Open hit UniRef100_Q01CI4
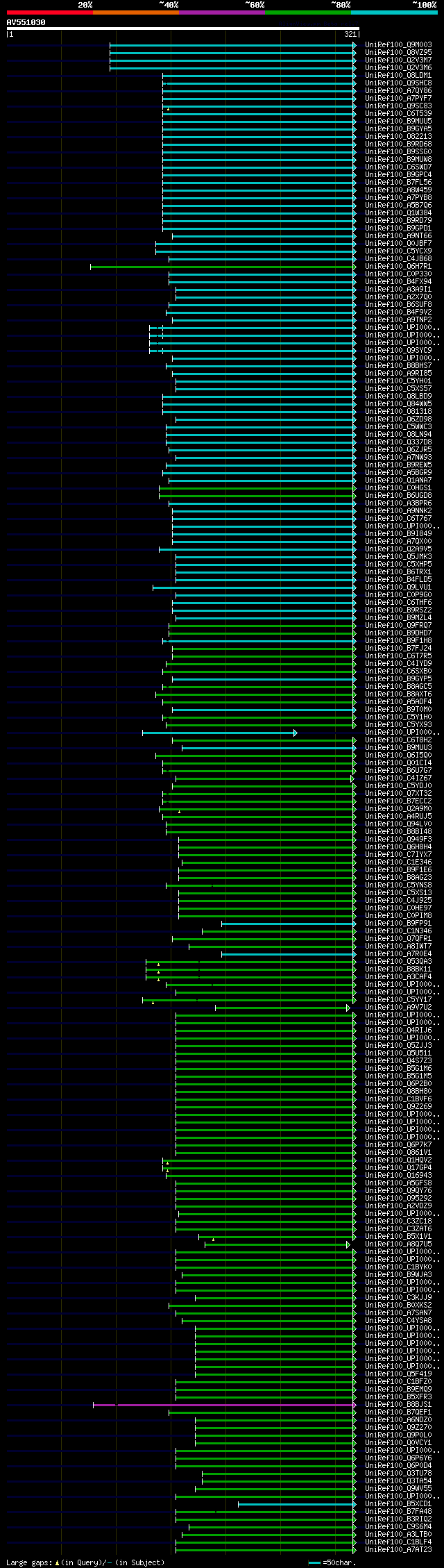 (398, 763)
